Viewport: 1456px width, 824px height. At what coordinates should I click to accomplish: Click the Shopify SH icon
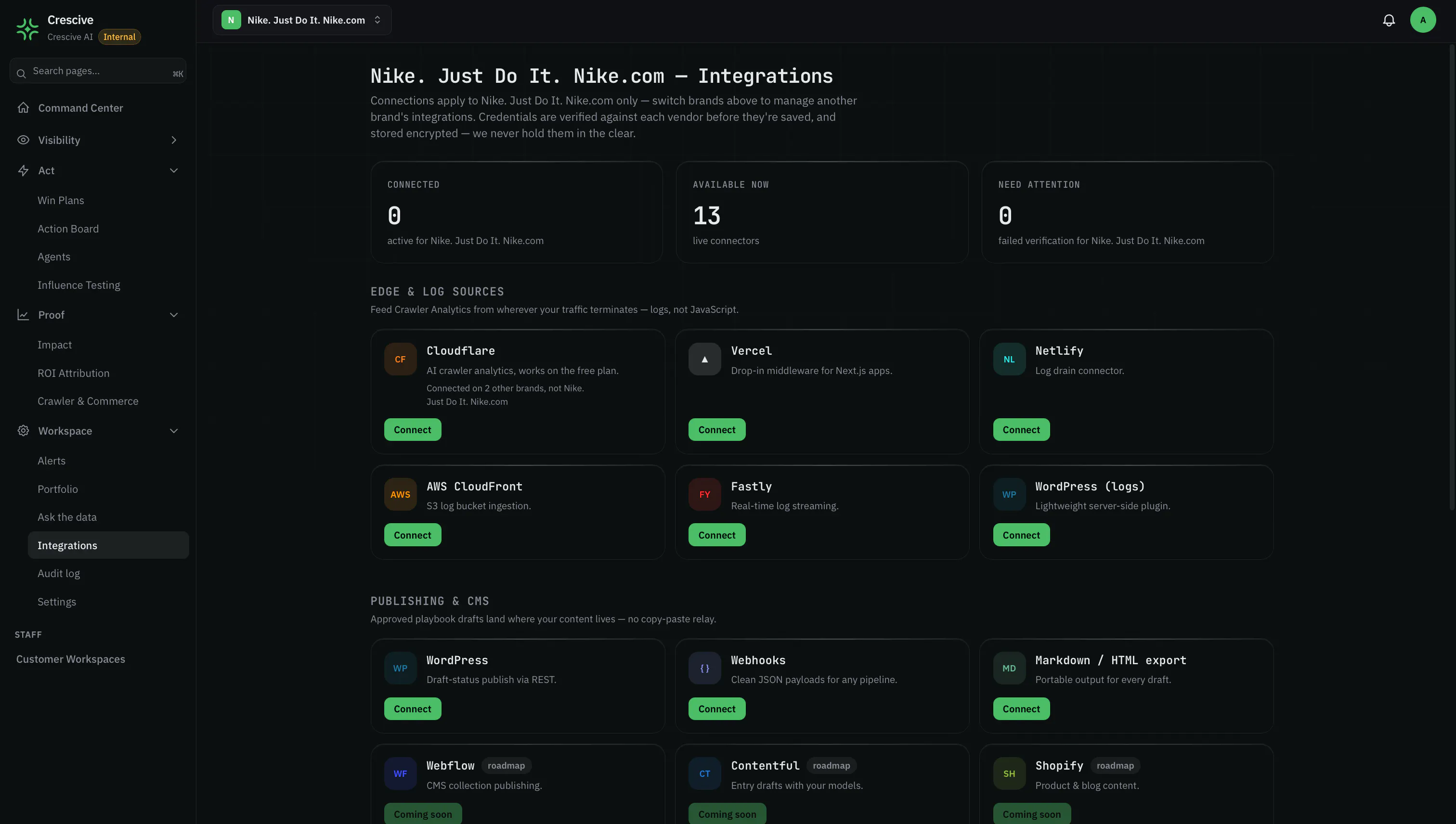point(1009,773)
